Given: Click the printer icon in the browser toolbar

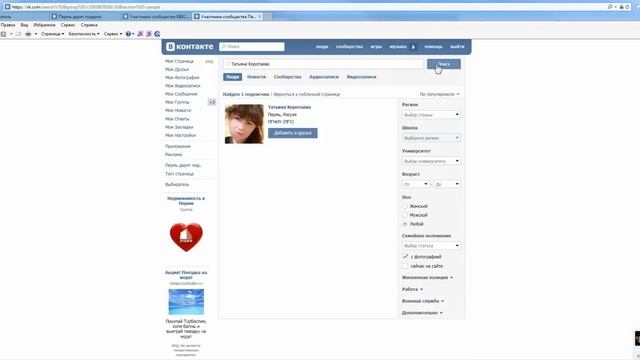Looking at the screenshot, I should 28,34.
